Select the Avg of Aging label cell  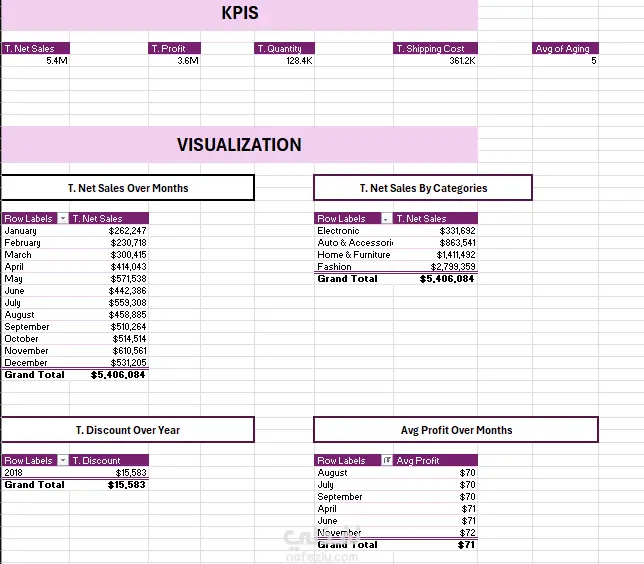coord(566,48)
